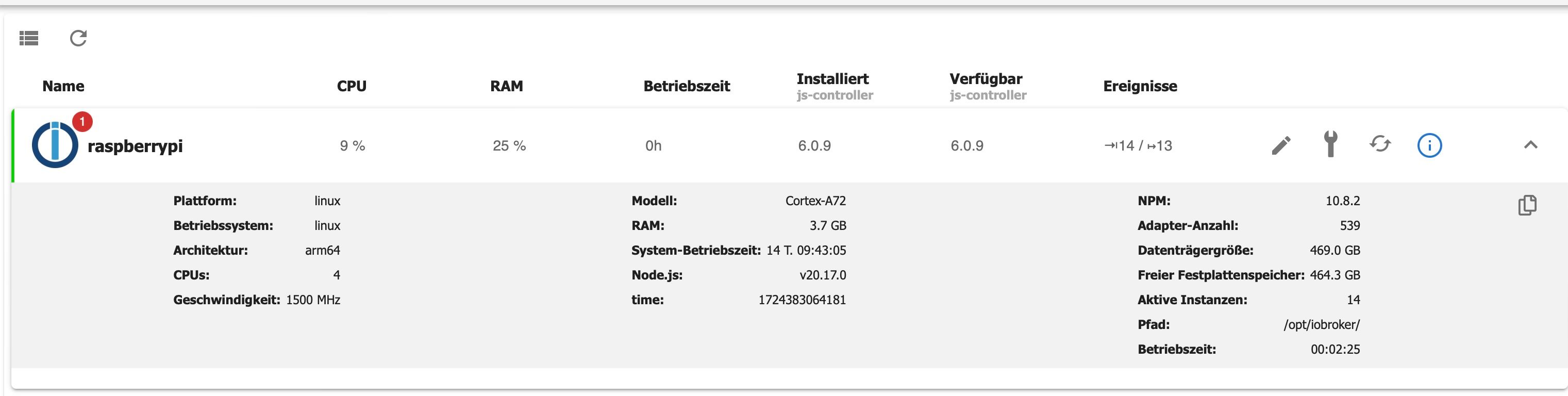Click the RAM column header

(507, 86)
